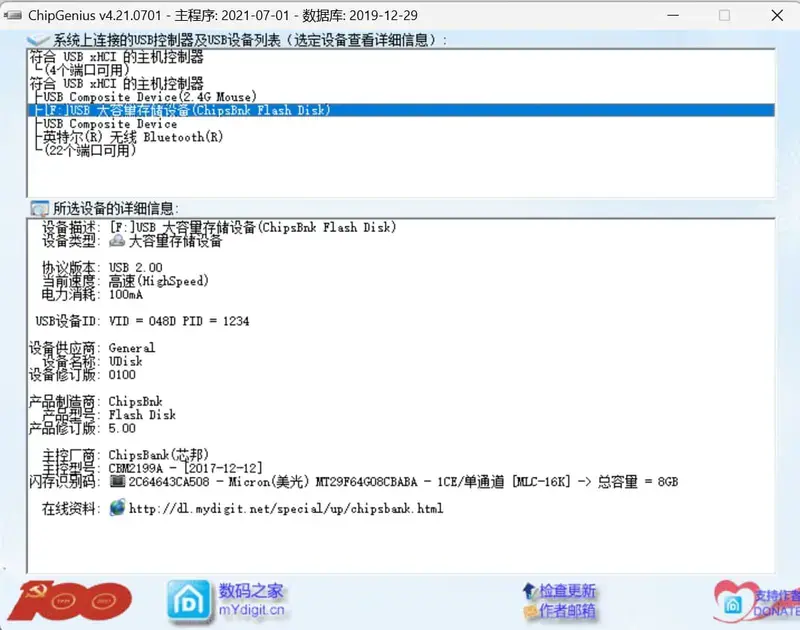Click the 支持作者 DONATE link

[x=777, y=603]
